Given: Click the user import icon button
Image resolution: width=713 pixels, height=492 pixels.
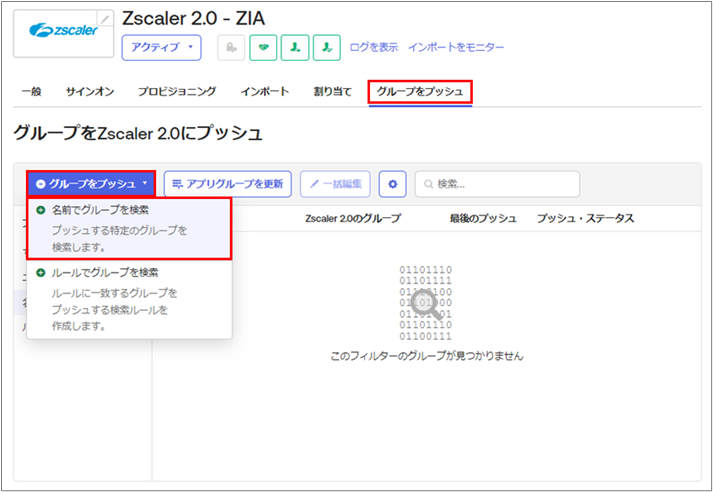Looking at the screenshot, I should point(295,47).
